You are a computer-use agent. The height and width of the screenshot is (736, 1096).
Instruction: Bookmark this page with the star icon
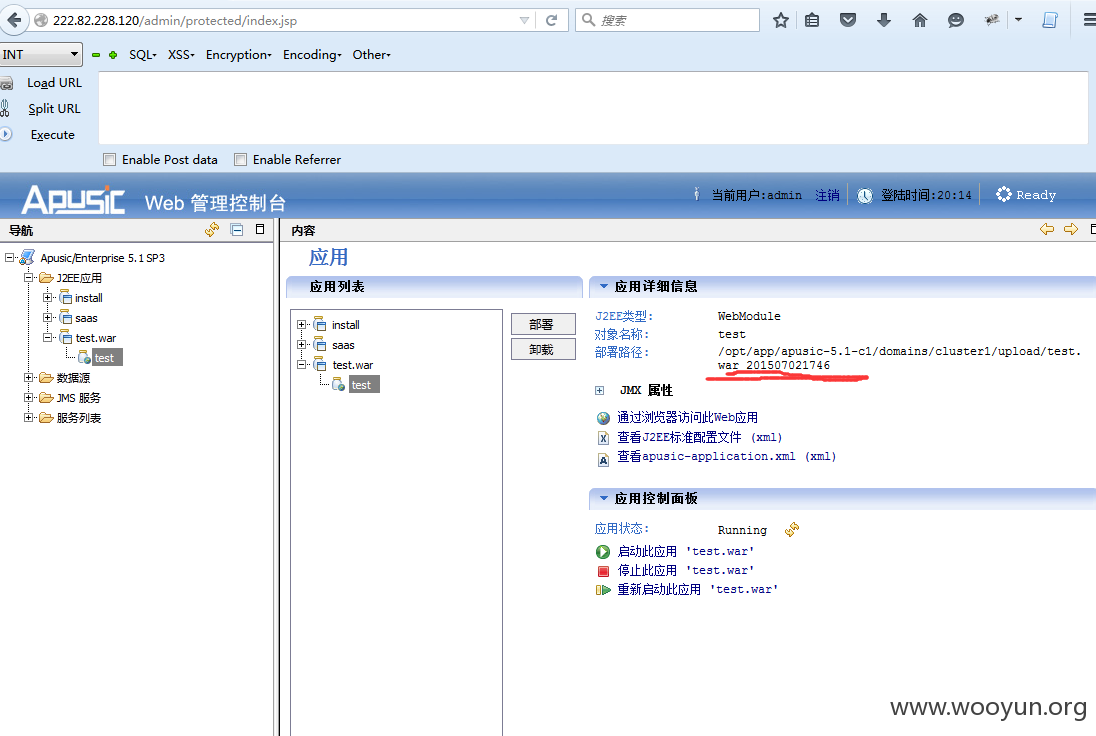pyautogui.click(x=781, y=20)
